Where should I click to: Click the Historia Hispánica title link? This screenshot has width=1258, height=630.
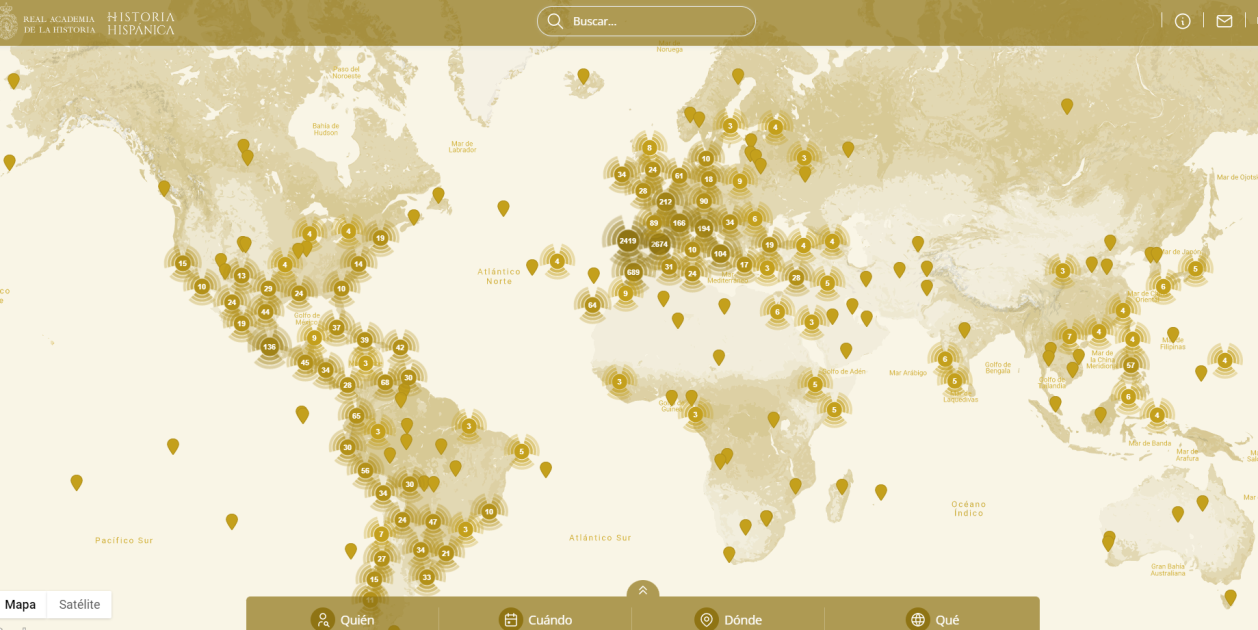click(x=141, y=23)
